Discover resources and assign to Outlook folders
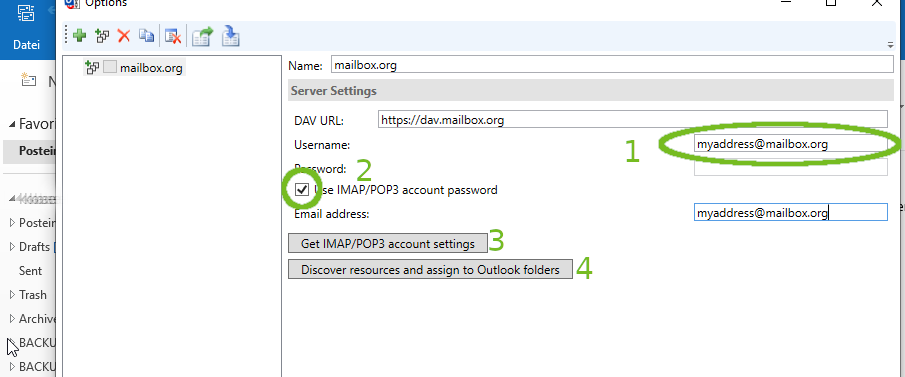Screen dimensions: 905x377 tap(430, 269)
